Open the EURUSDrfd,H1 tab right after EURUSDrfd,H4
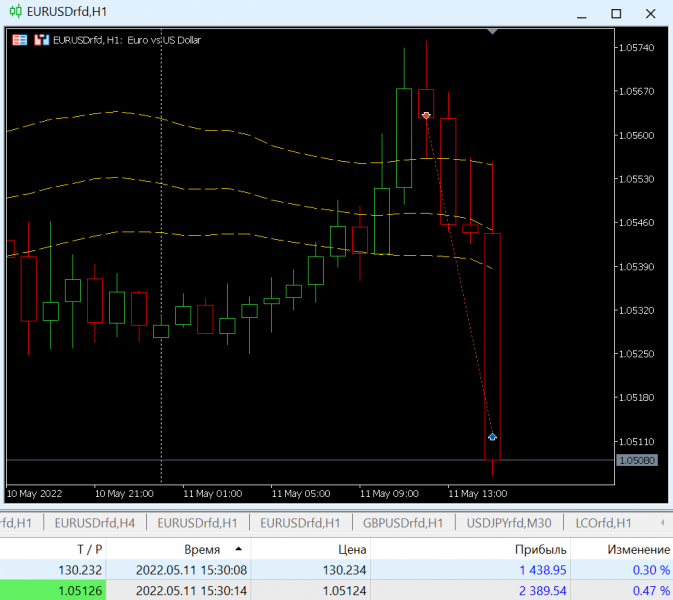 click(x=197, y=523)
